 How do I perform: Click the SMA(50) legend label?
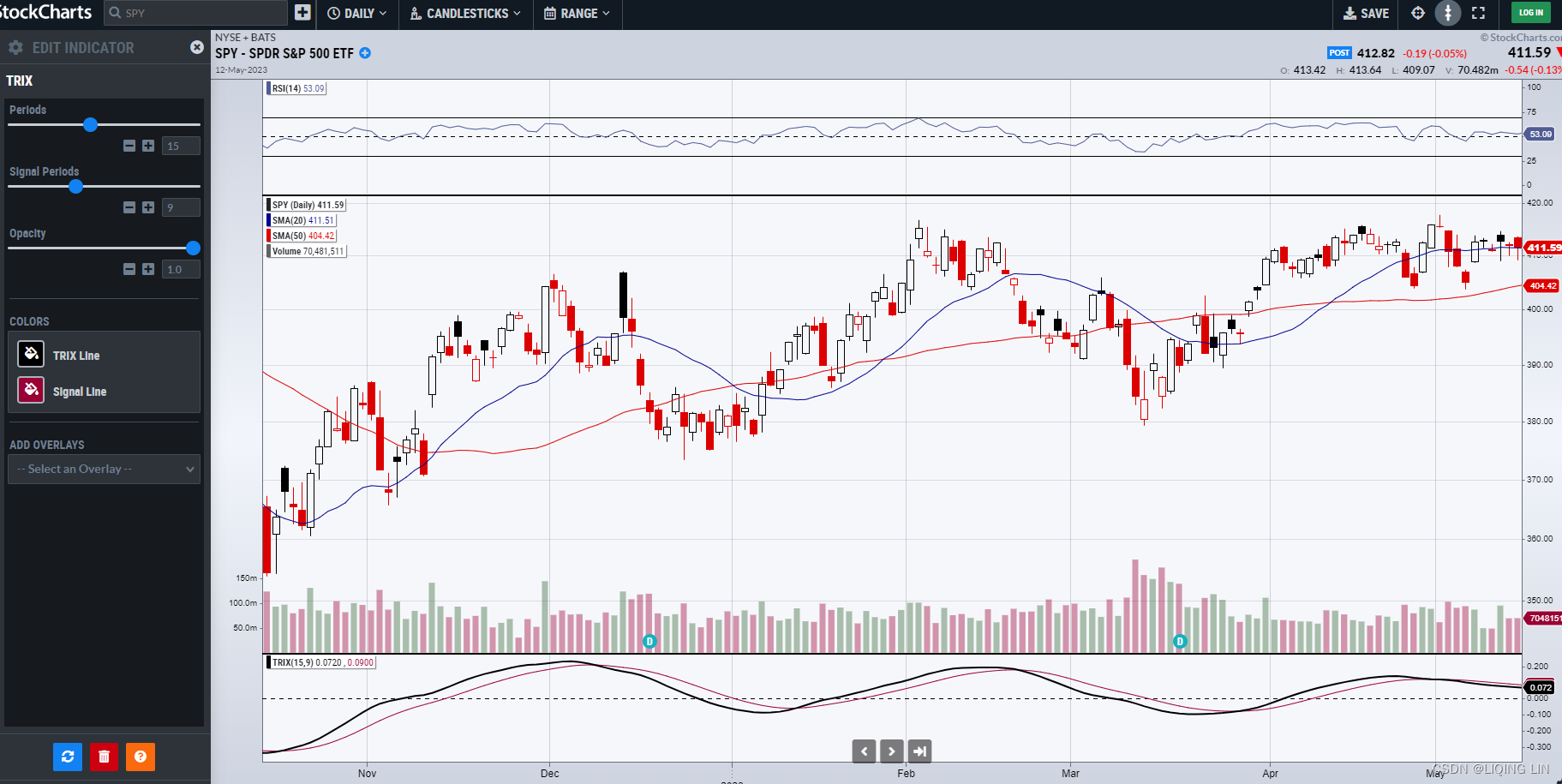302,236
